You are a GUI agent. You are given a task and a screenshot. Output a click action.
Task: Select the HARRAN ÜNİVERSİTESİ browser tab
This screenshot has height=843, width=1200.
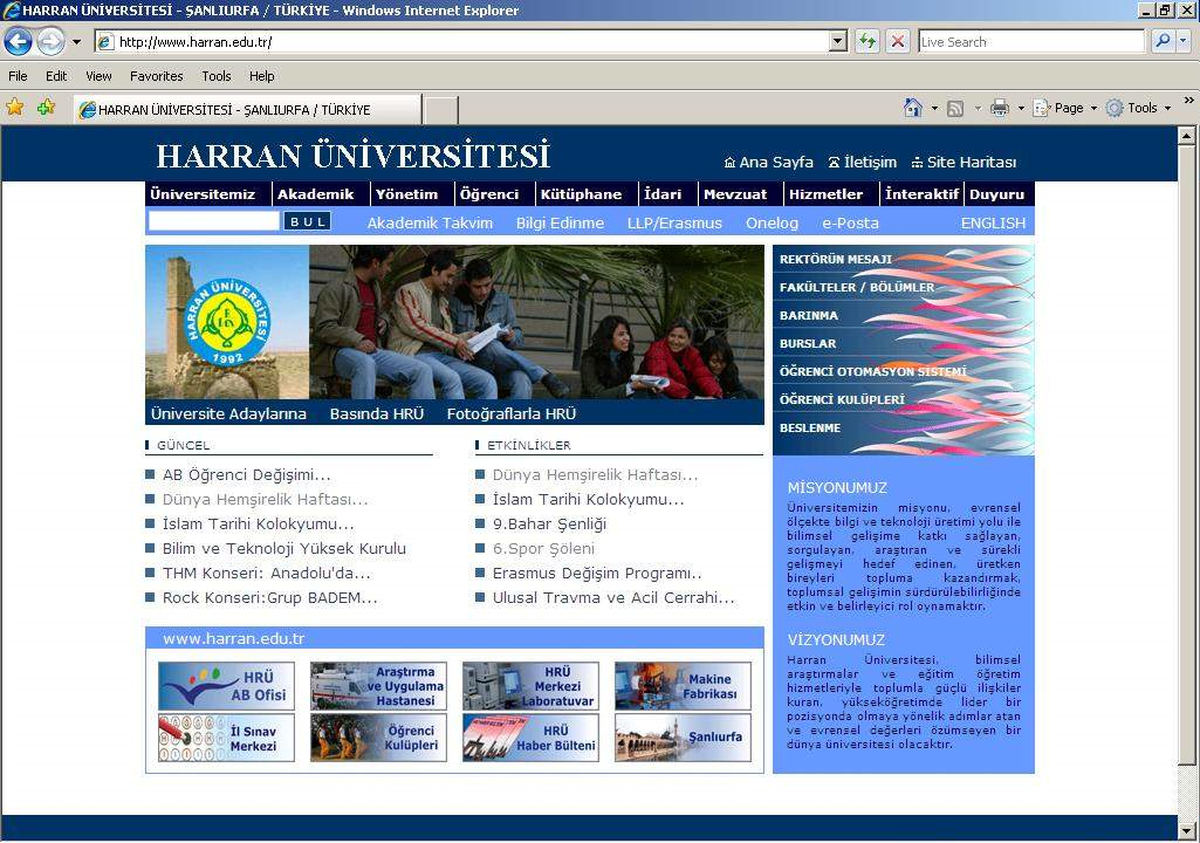click(x=247, y=110)
